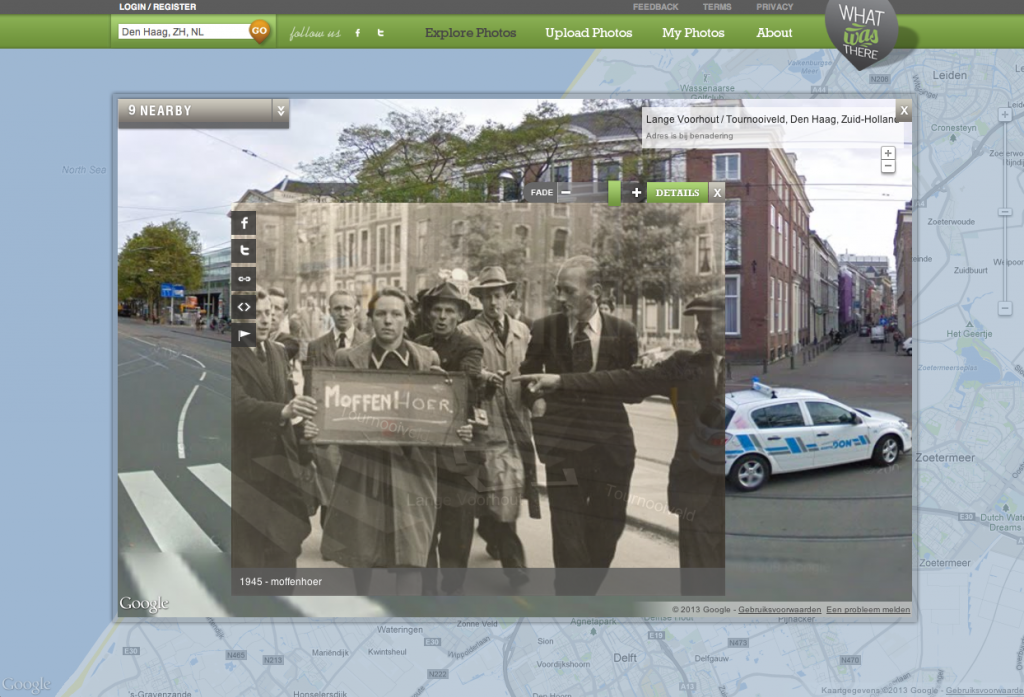
Task: Open the Twitter follow icon in the header
Action: tap(381, 33)
